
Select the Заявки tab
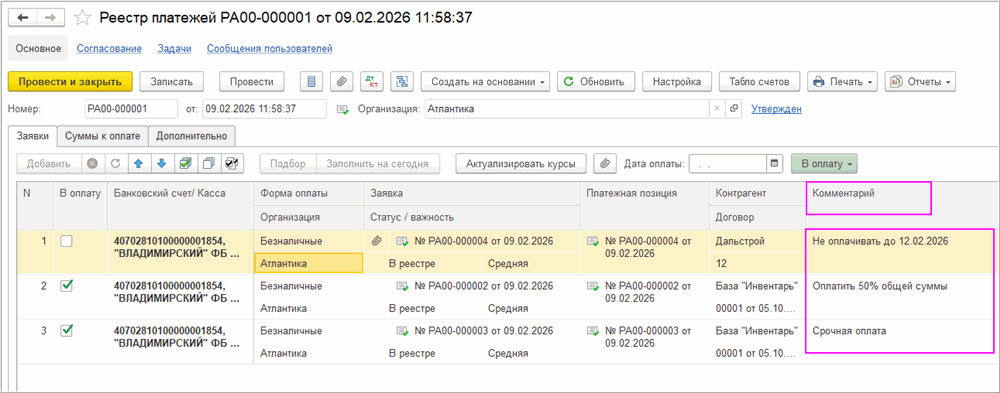click(x=32, y=135)
